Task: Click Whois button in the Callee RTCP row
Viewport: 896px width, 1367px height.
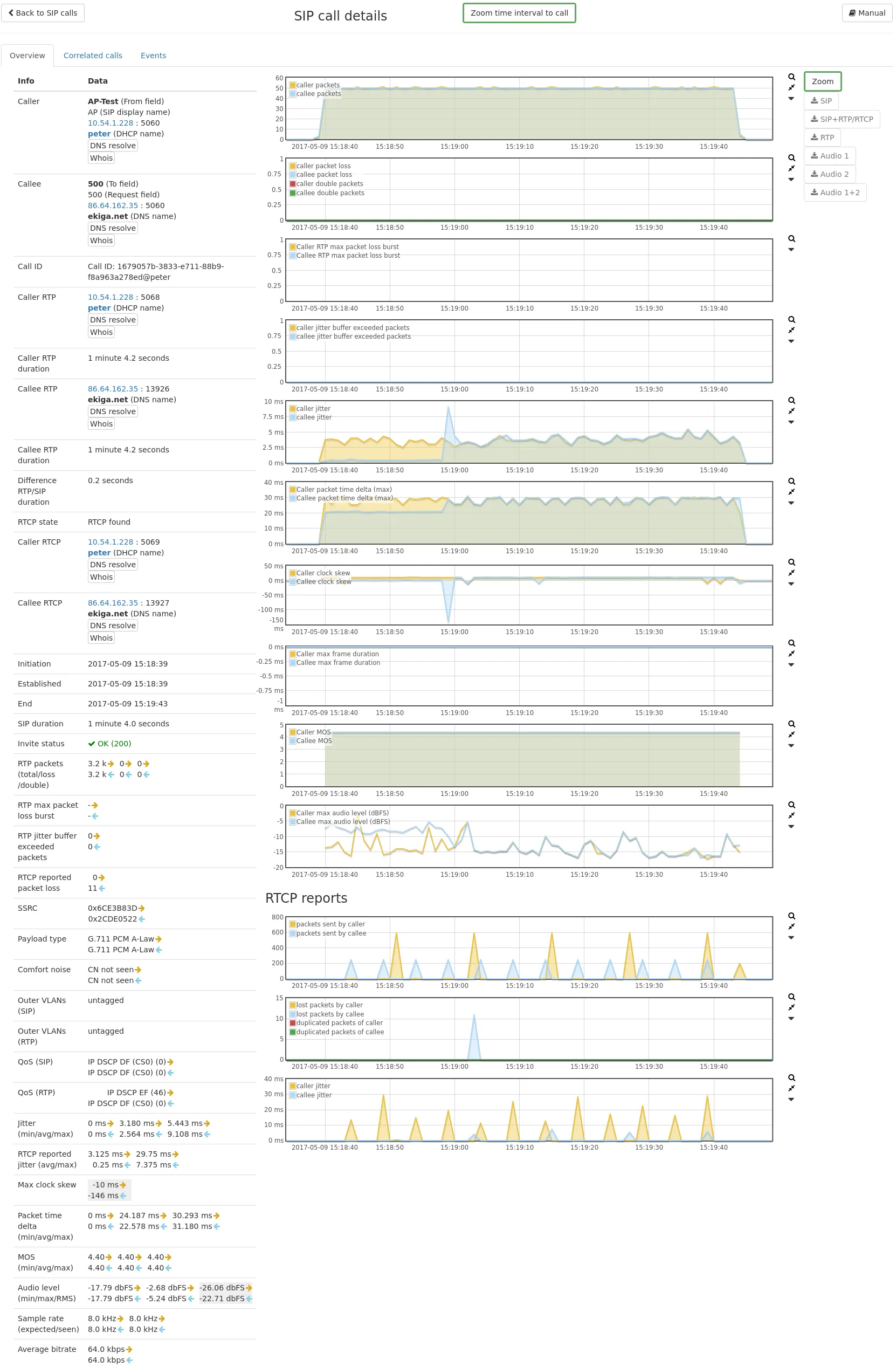Action: [x=101, y=638]
